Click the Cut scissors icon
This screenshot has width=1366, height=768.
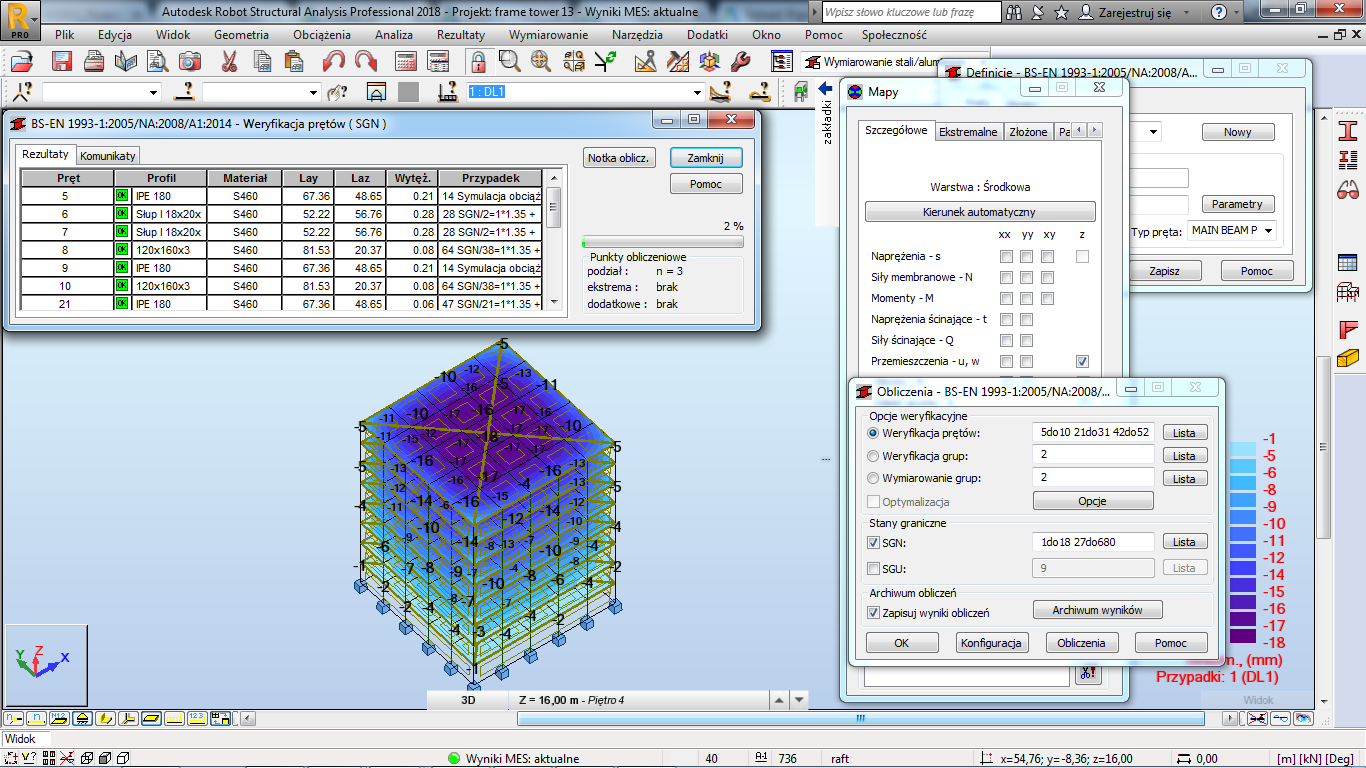[x=230, y=60]
